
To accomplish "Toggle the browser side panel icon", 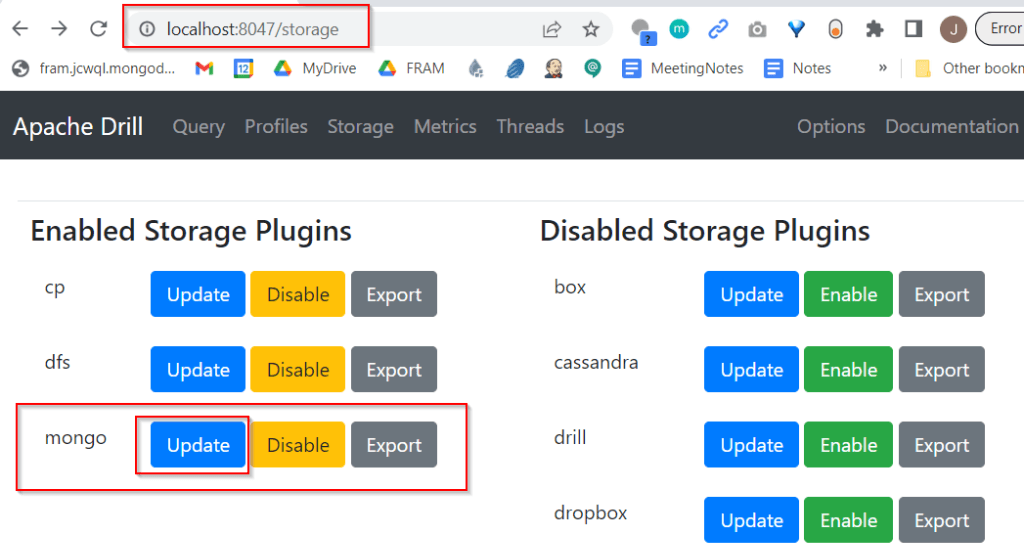I will pos(914,29).
